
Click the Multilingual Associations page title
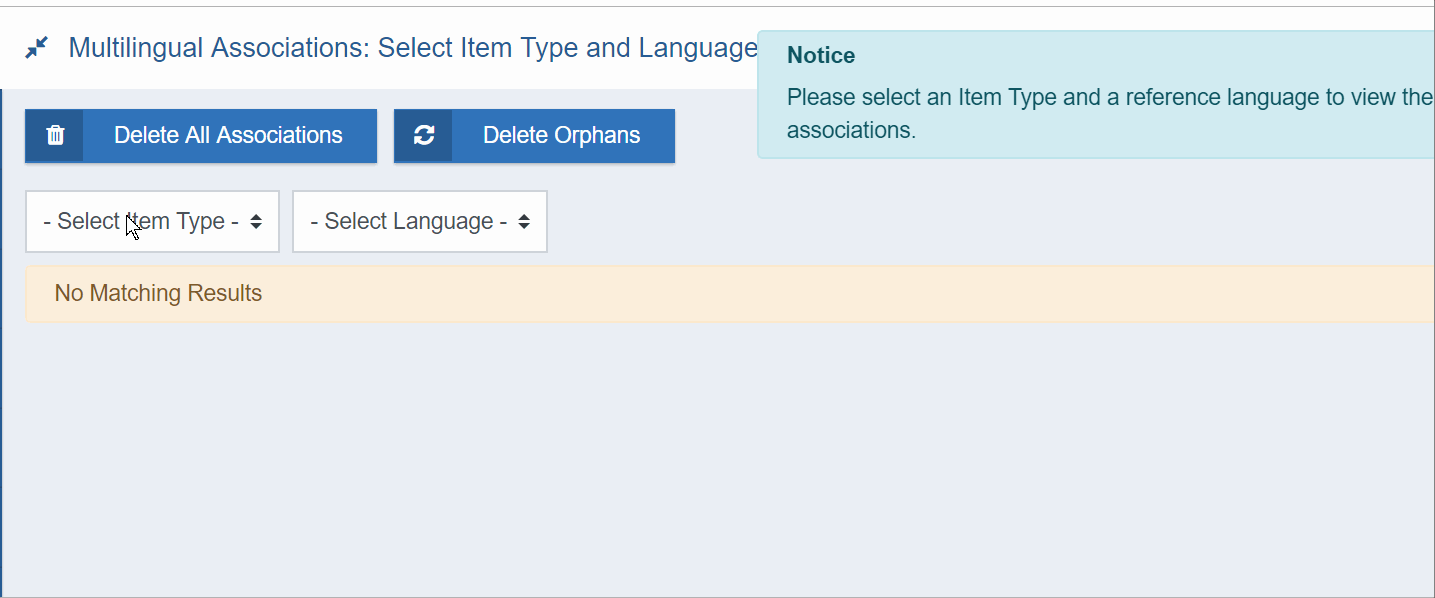click(x=413, y=48)
